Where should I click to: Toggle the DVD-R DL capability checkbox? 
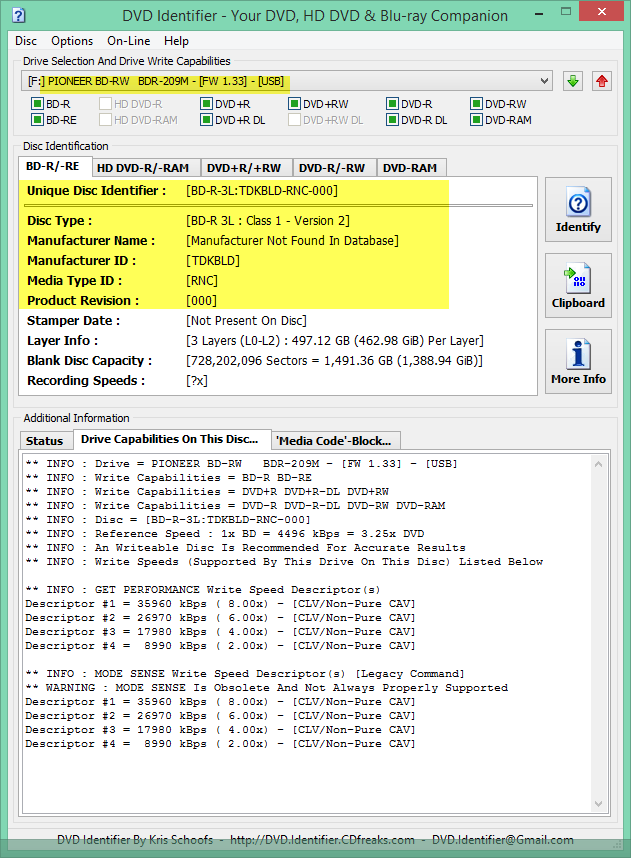[x=392, y=119]
